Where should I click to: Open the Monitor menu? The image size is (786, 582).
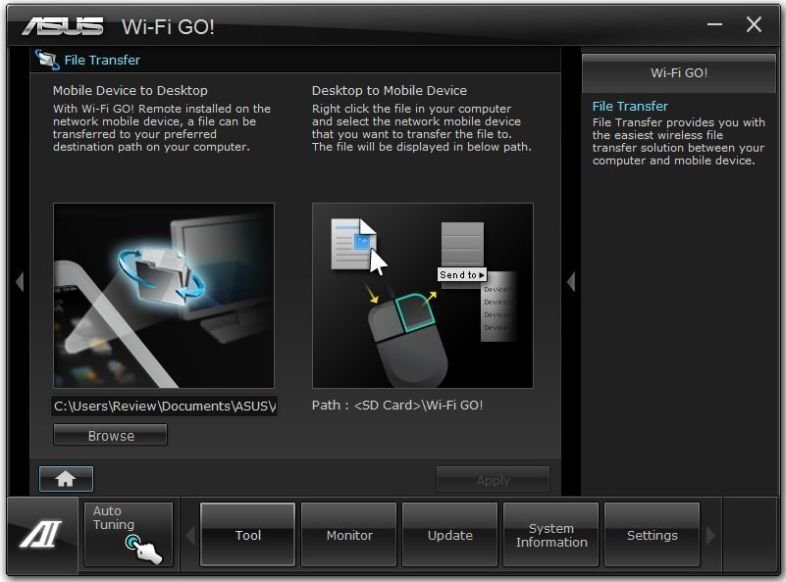coord(349,534)
